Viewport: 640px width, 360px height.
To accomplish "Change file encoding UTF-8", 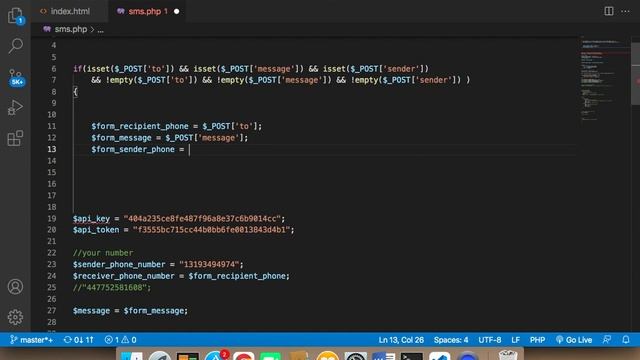I will tap(490, 340).
